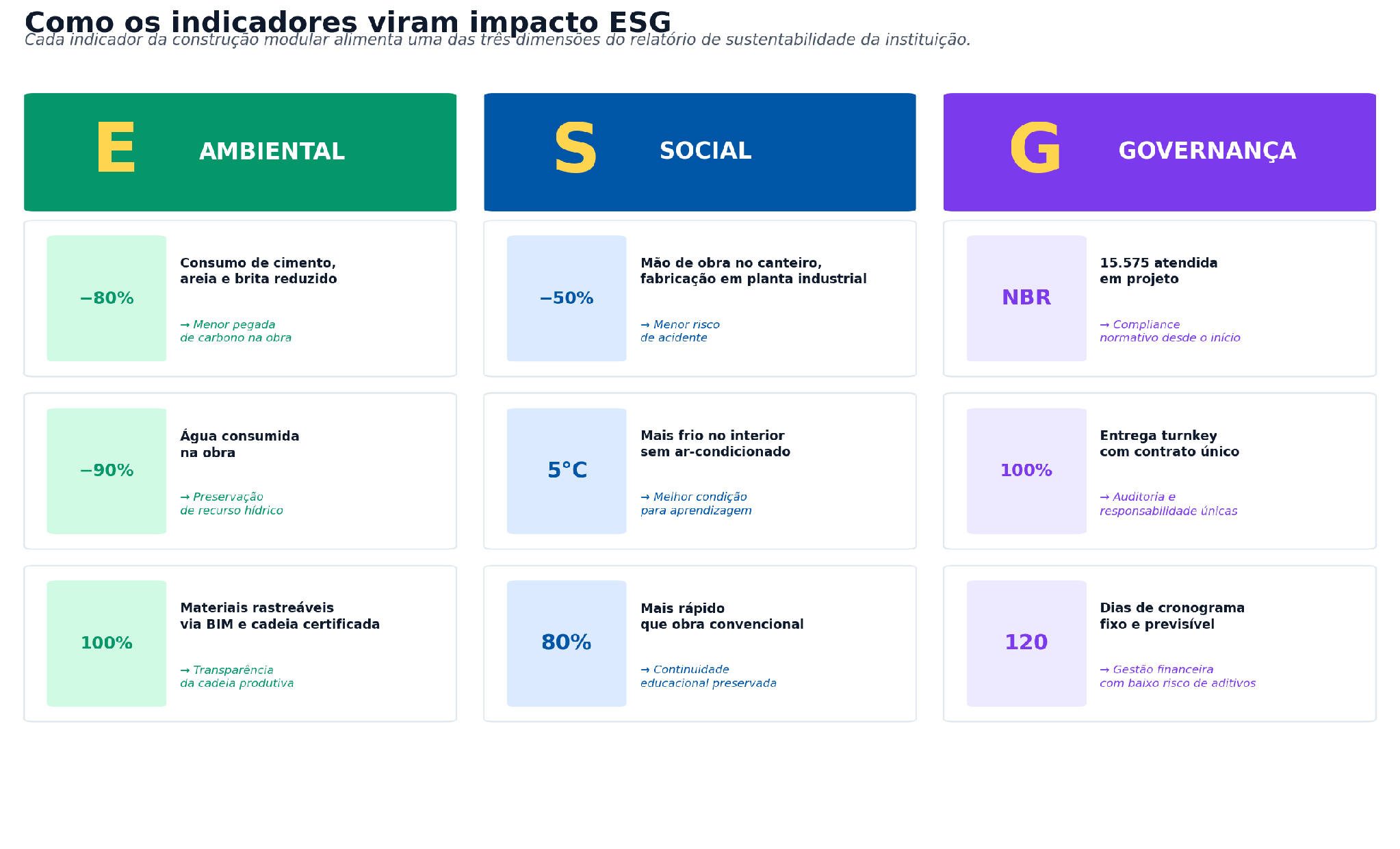Click "Menor risco de acidente" note
Image resolution: width=1400 pixels, height=849 pixels.
click(x=680, y=331)
